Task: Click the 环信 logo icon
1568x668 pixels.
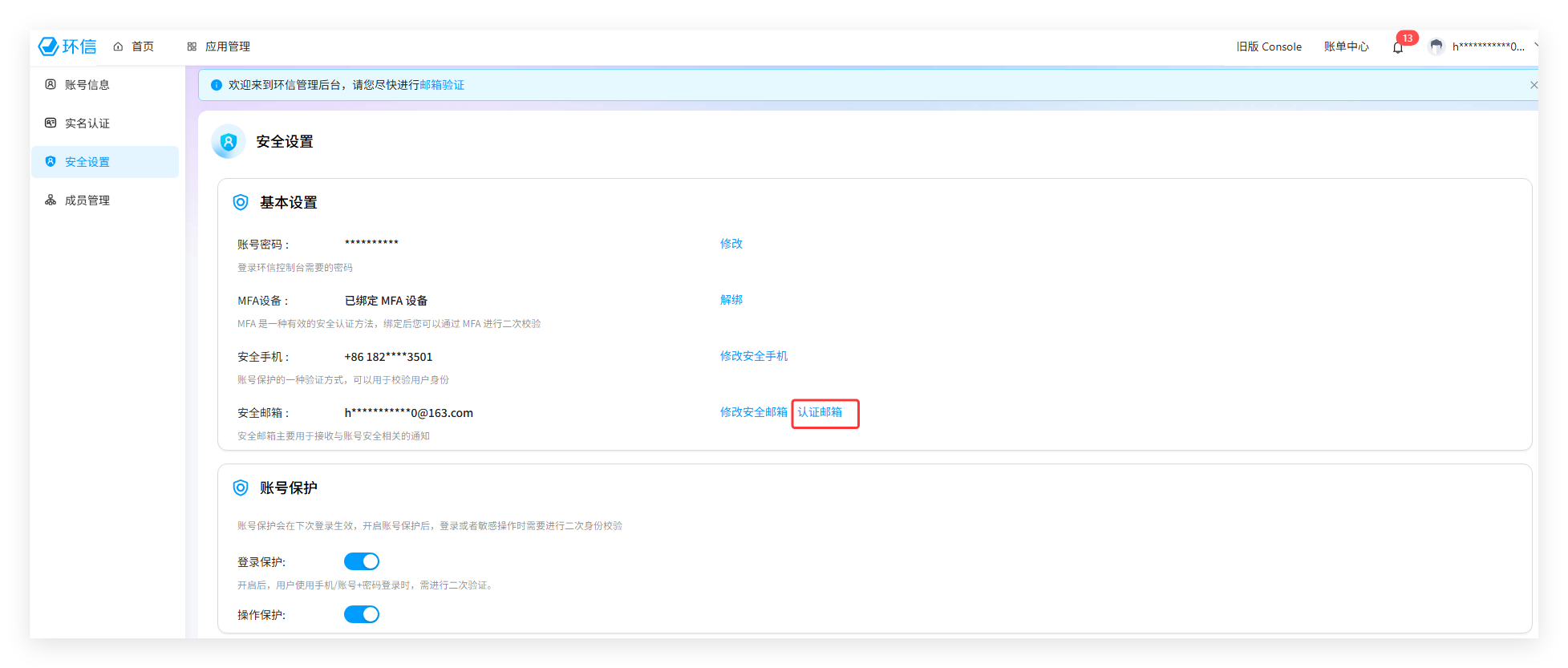Action: coord(49,47)
